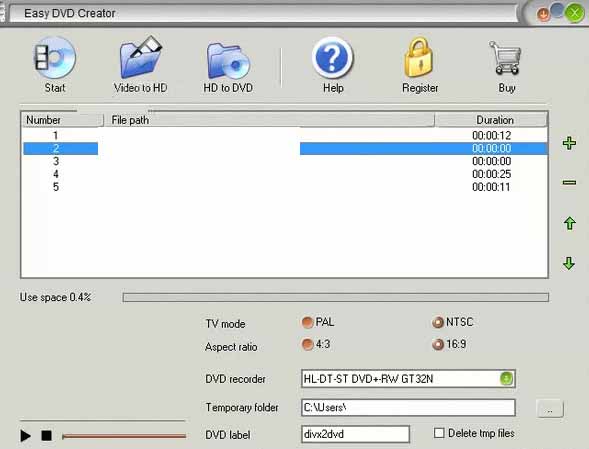Click the blue title bar button
Screen dimensions: 589x449
(x=557, y=11)
